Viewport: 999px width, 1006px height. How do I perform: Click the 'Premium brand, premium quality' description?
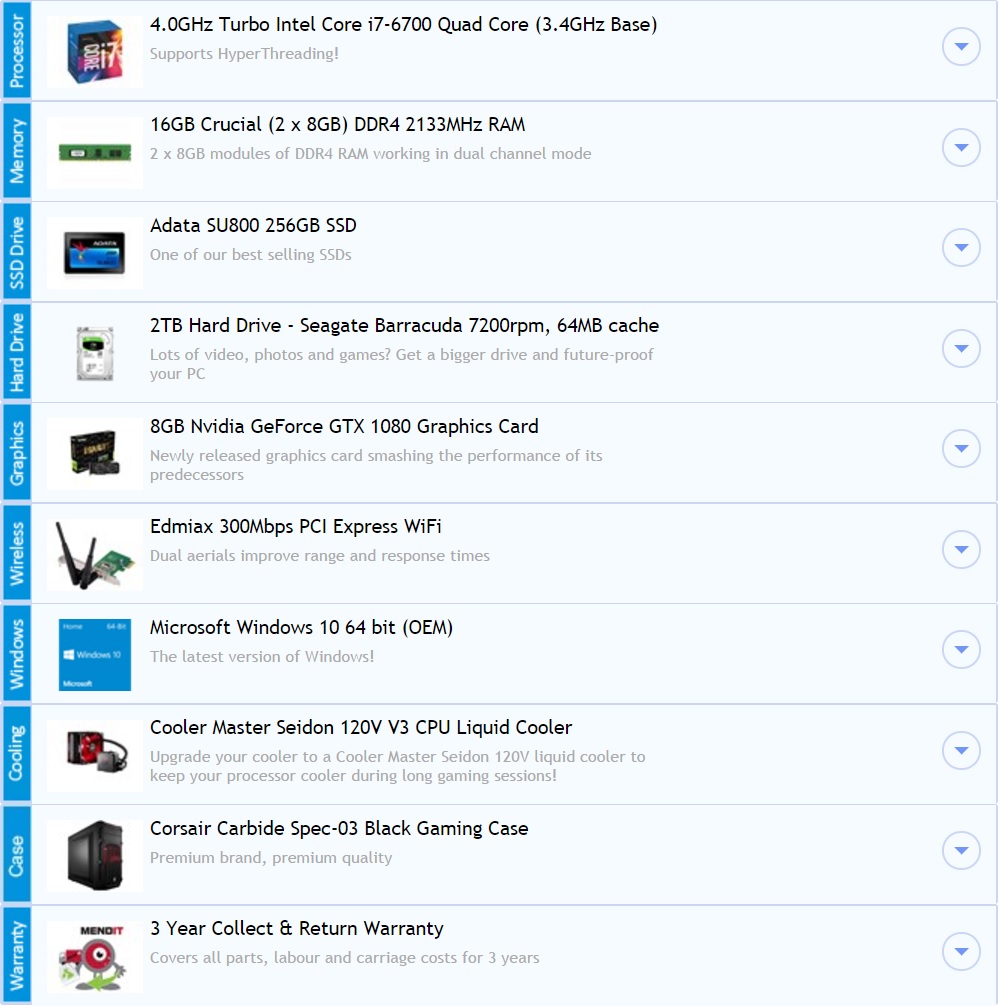coord(271,858)
